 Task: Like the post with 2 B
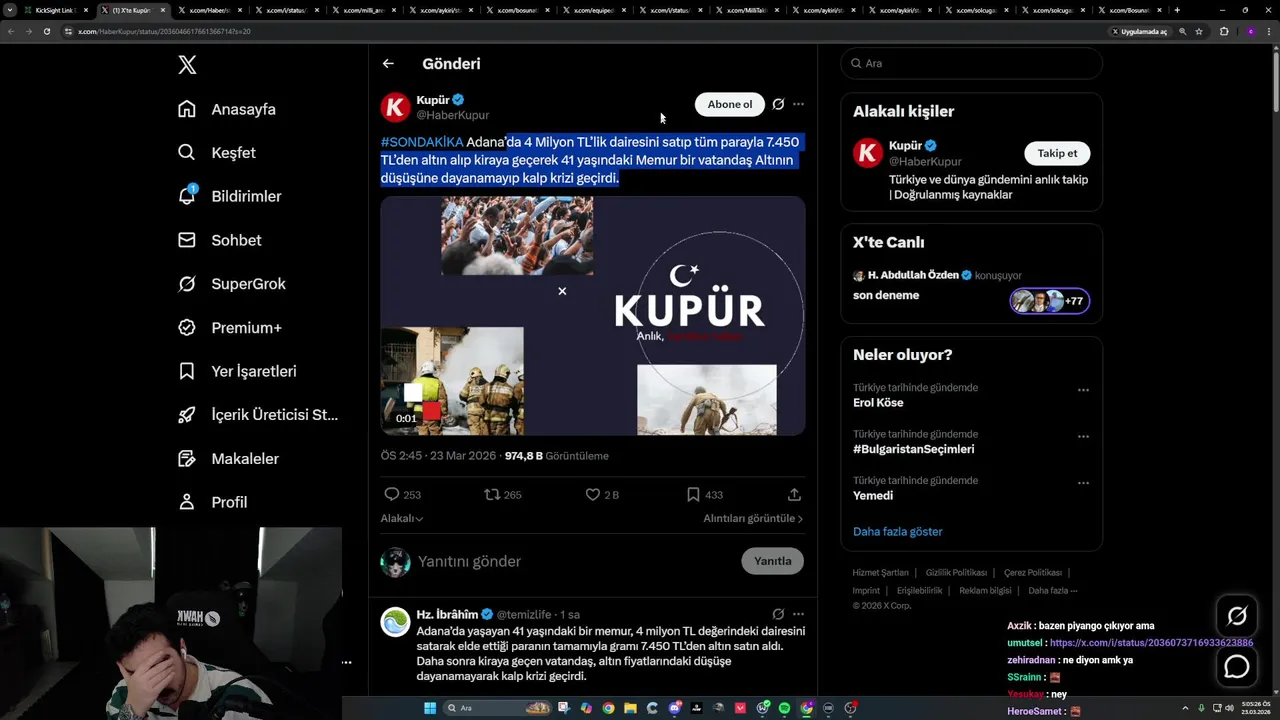(x=592, y=494)
